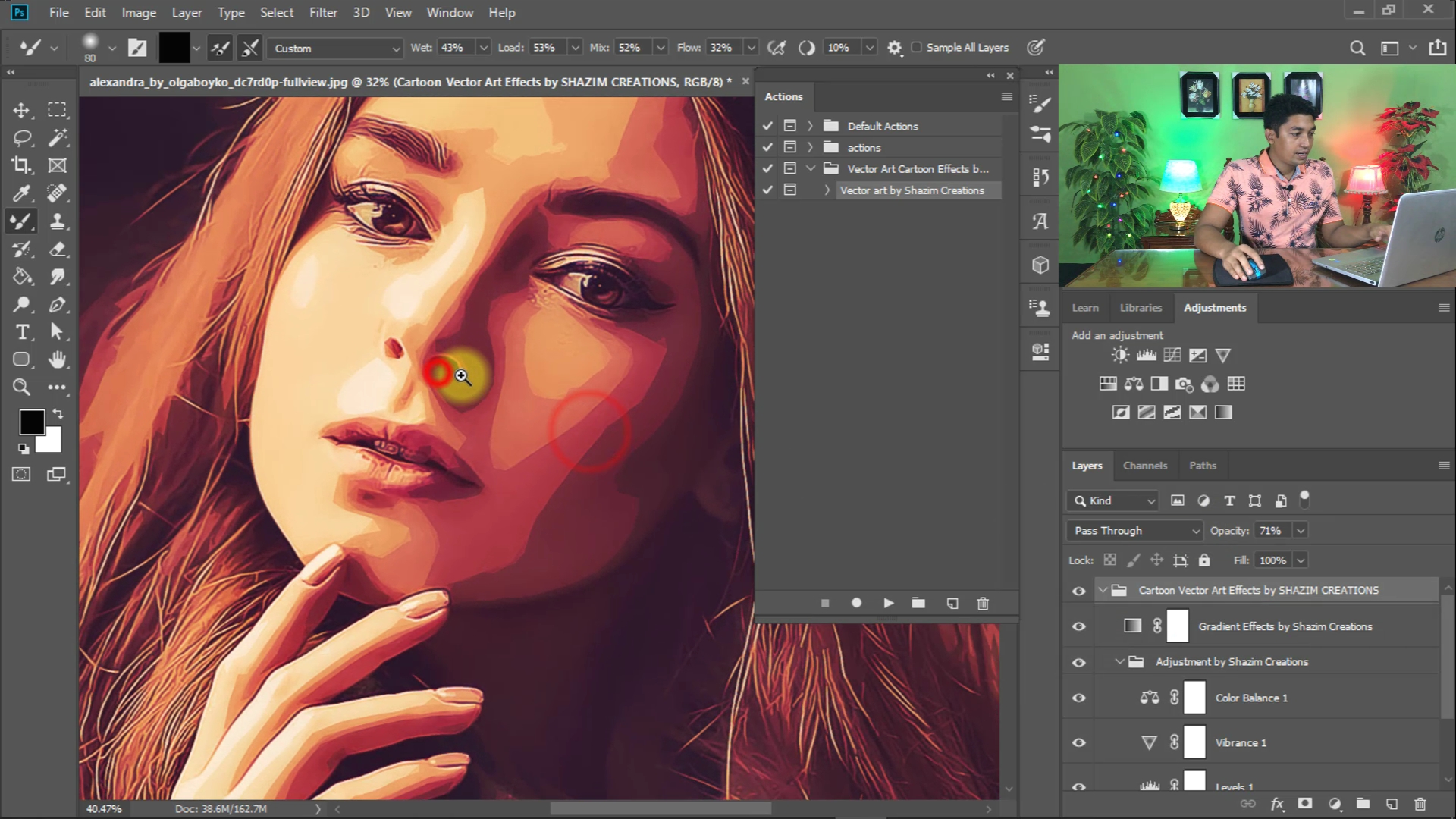The height and width of the screenshot is (819, 1456).
Task: Open the Pass Through blend mode dropdown
Action: pos(1134,531)
